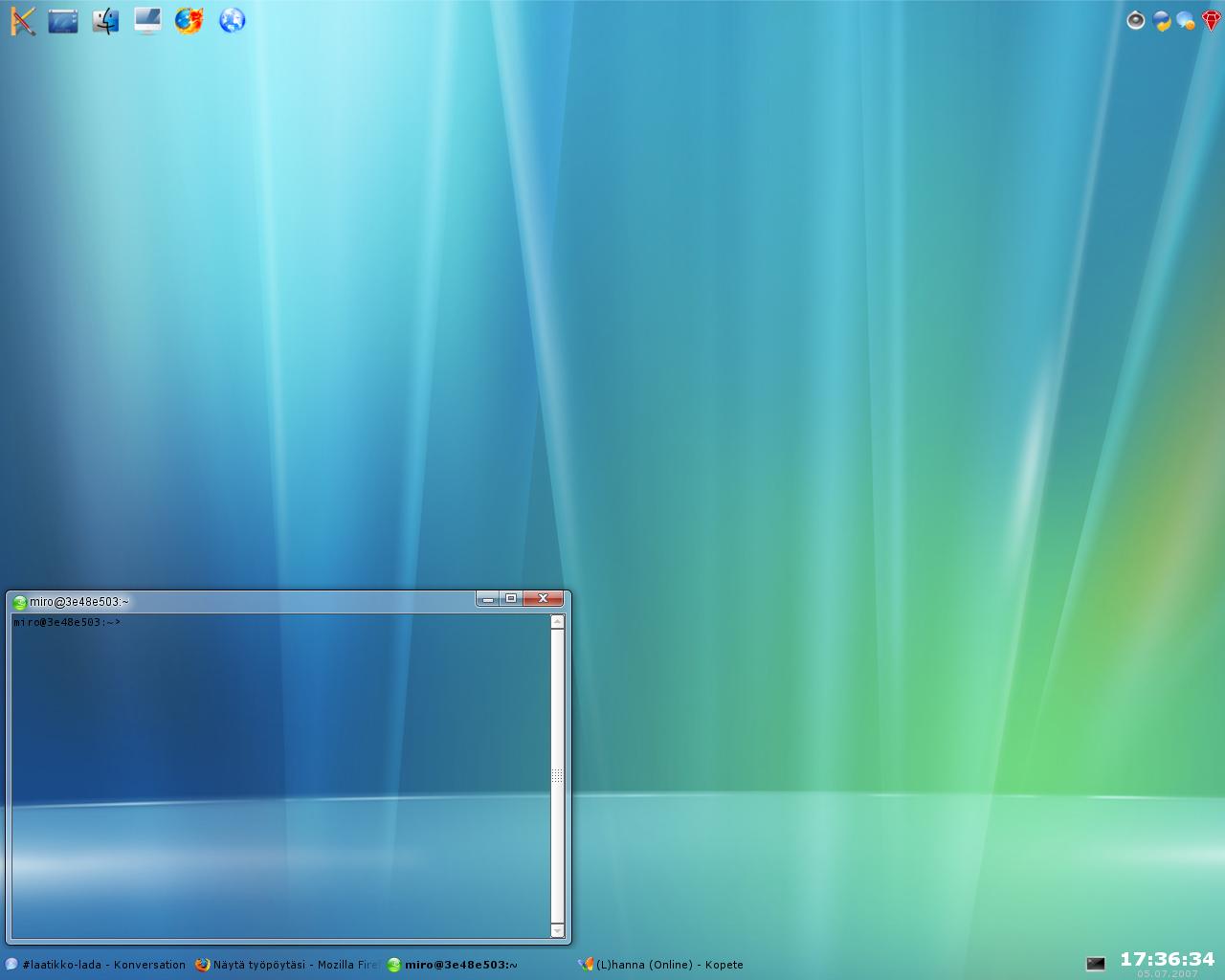
Task: Open the KDE K menu launcher
Action: (22, 20)
